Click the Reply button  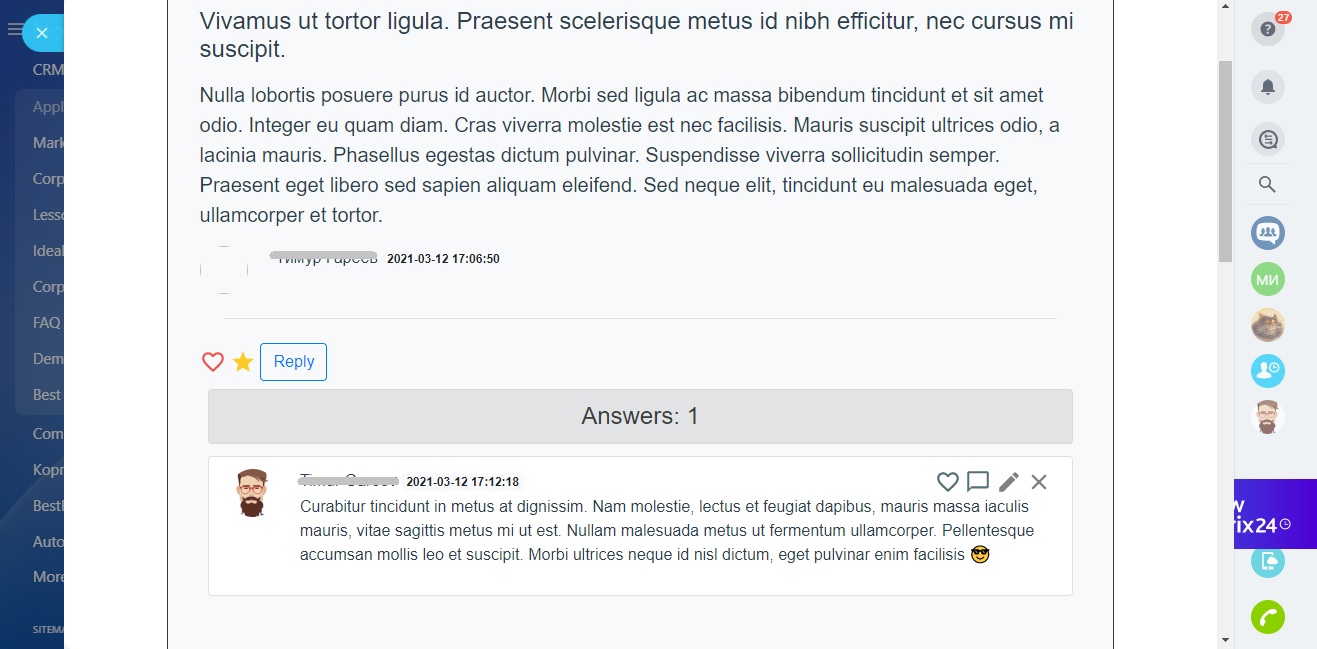tap(293, 362)
